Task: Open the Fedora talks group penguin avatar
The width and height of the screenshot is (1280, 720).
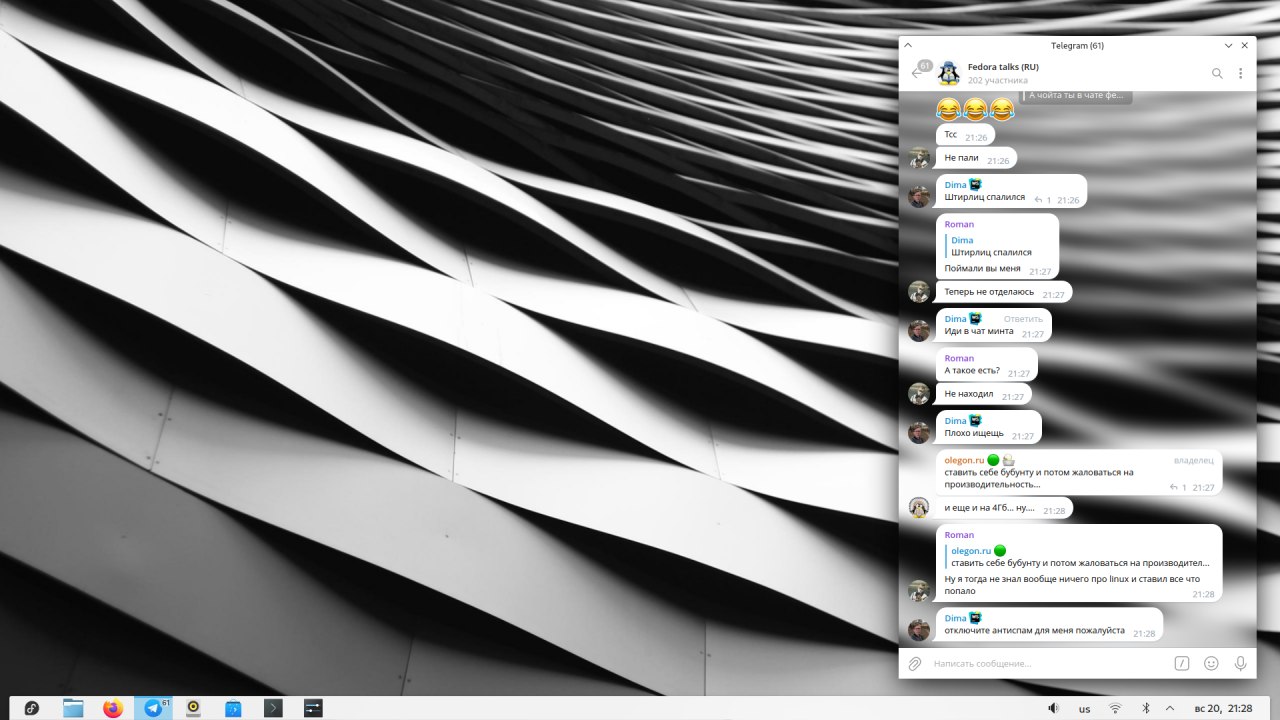Action: [948, 73]
